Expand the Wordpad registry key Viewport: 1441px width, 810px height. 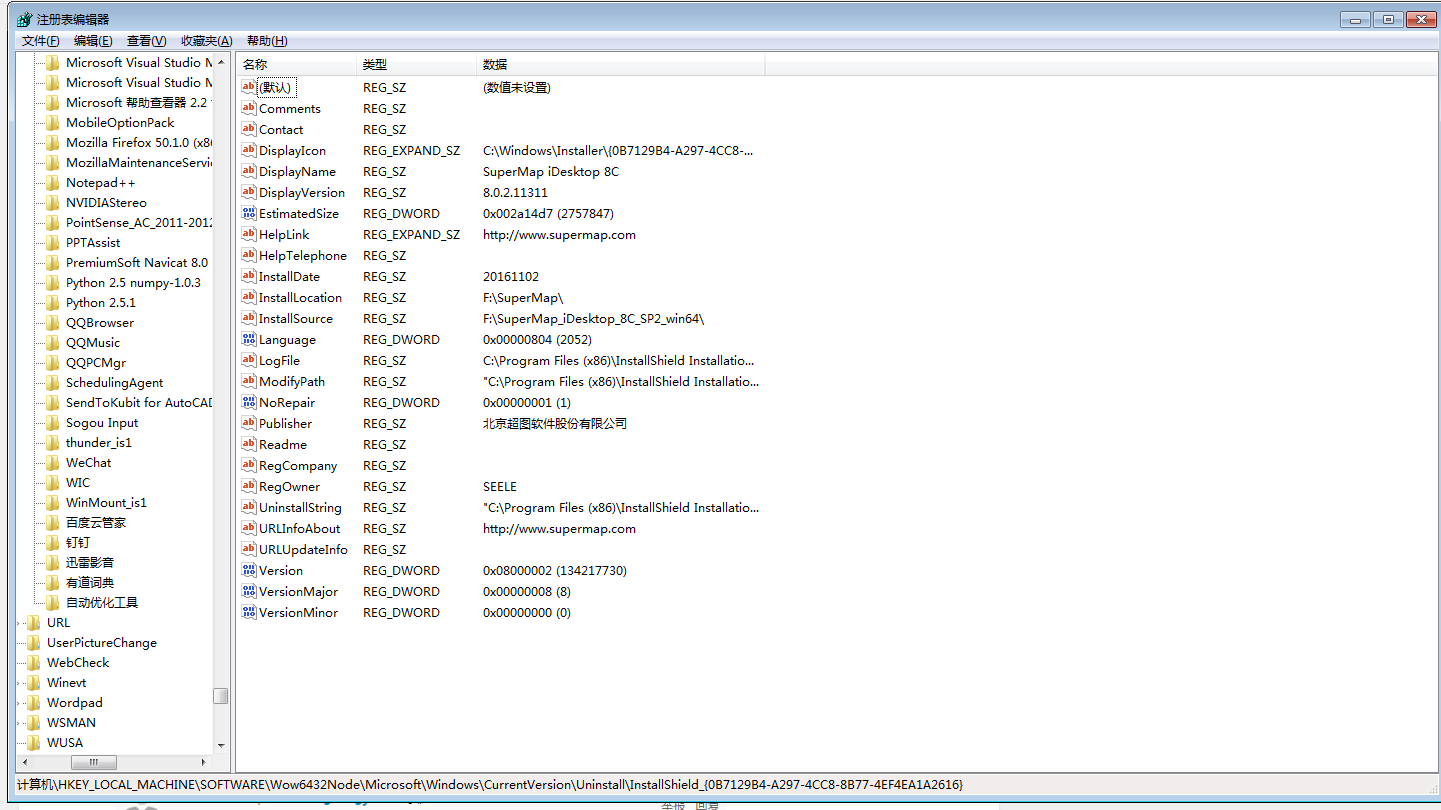point(20,703)
